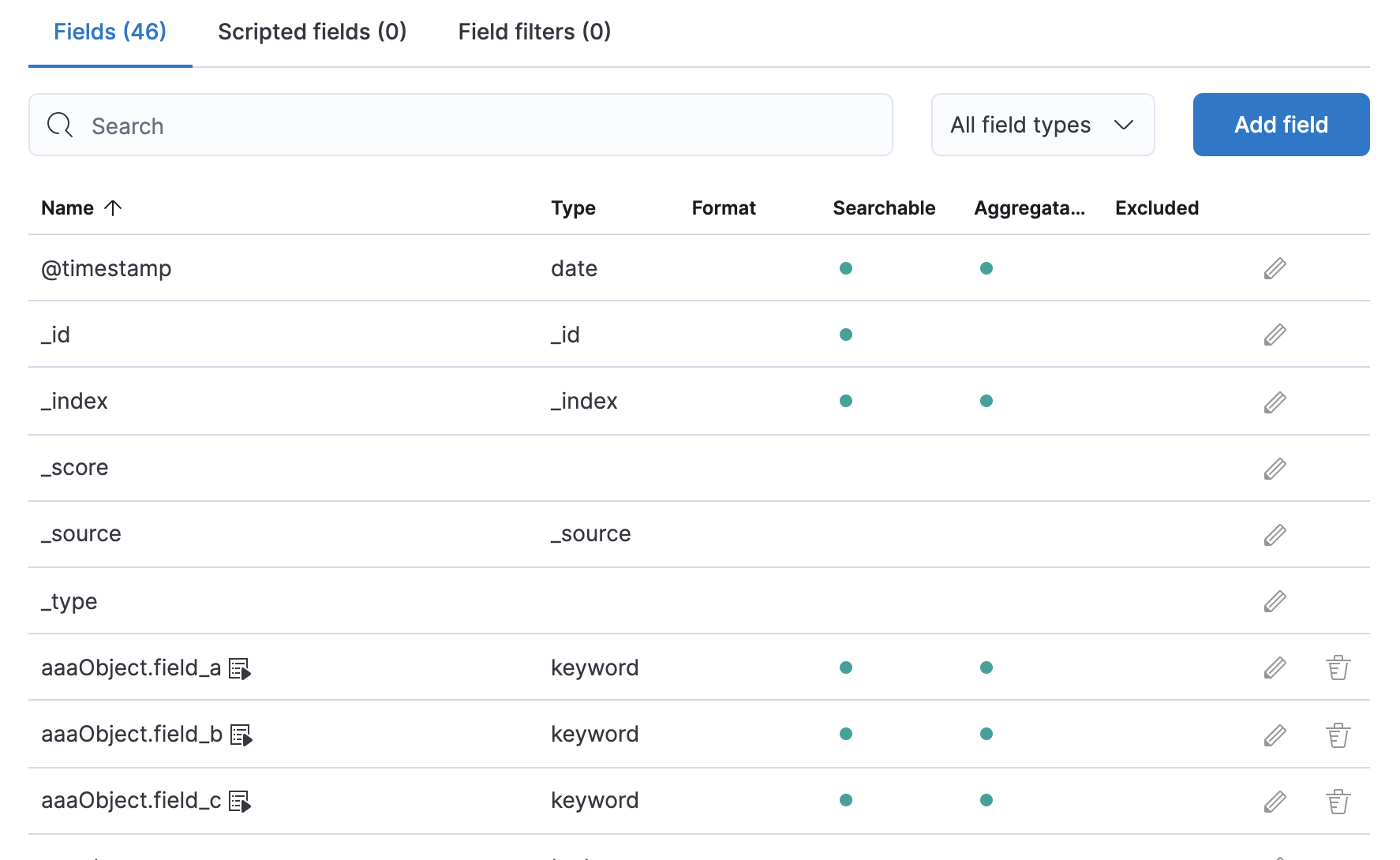Open editor for _score field
The width and height of the screenshot is (1400, 860).
pos(1275,469)
